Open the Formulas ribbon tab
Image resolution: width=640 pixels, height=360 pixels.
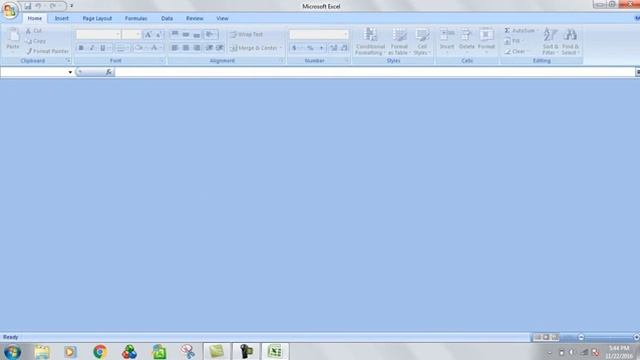coord(136,18)
